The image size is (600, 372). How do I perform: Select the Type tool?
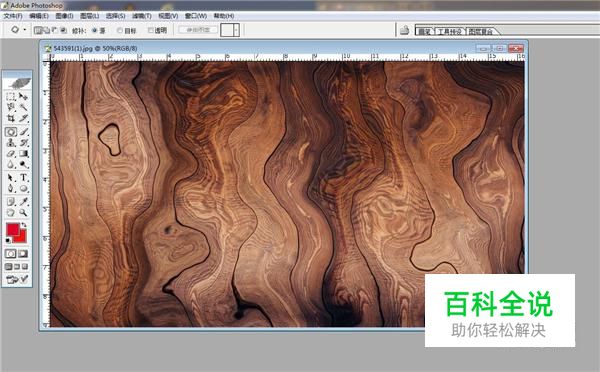(x=23, y=178)
